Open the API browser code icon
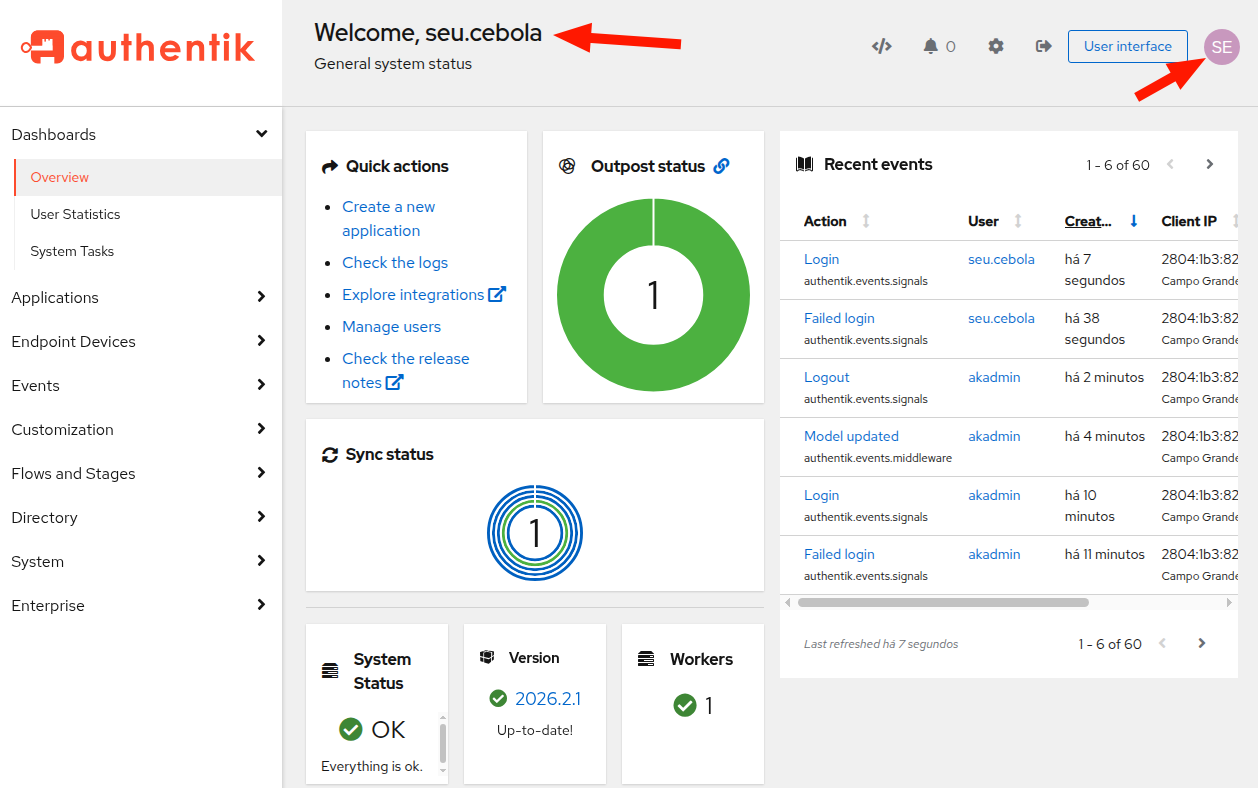Screen dimensions: 1258x788 [x=881, y=46]
